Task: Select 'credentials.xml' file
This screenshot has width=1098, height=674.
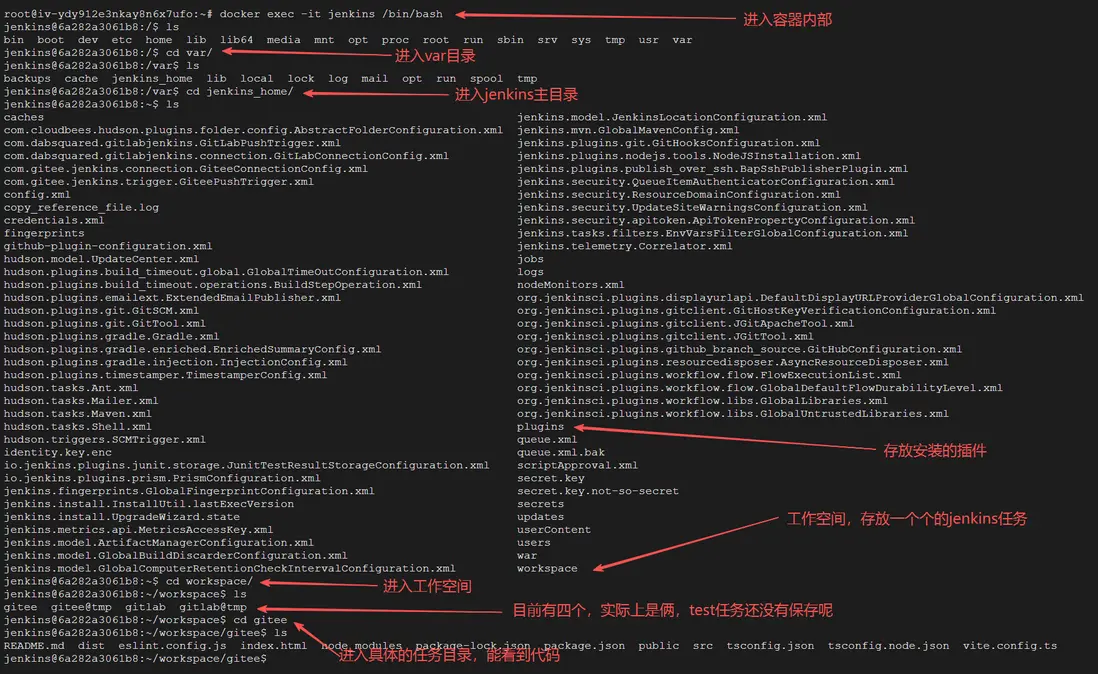Action: pyautogui.click(x=54, y=220)
